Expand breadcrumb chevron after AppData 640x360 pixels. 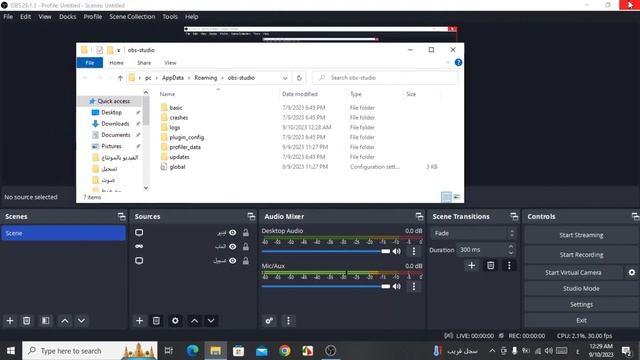coord(189,78)
